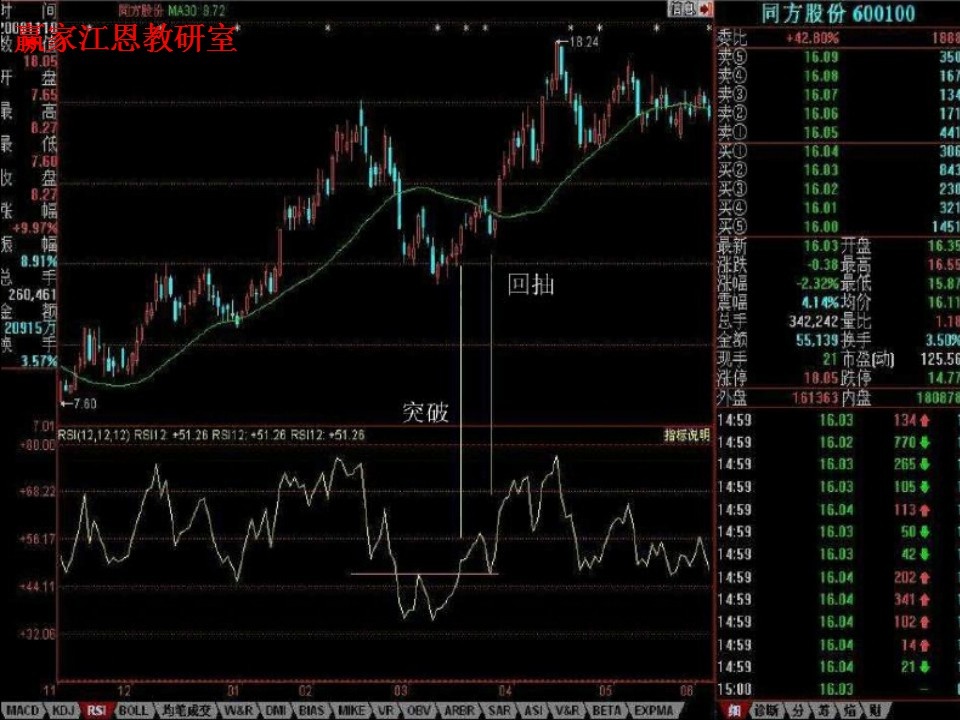
Task: Click the 财 tab at bottom right
Action: (876, 711)
